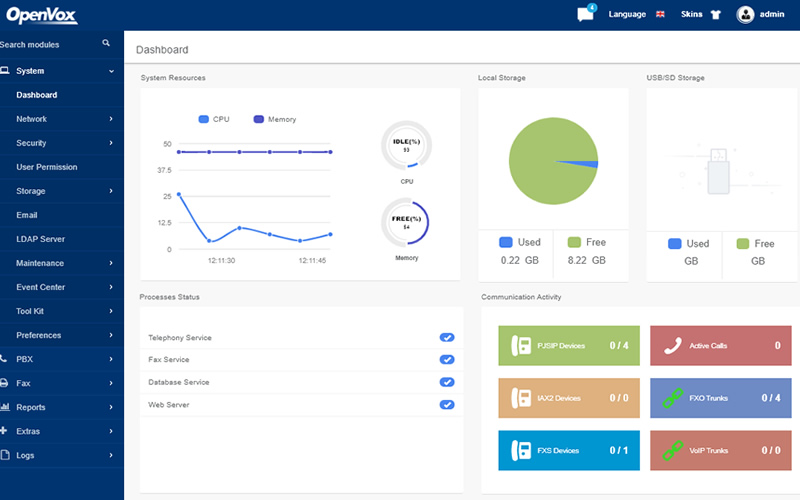800x500 pixels.
Task: Click the Skins link in header
Action: (691, 14)
